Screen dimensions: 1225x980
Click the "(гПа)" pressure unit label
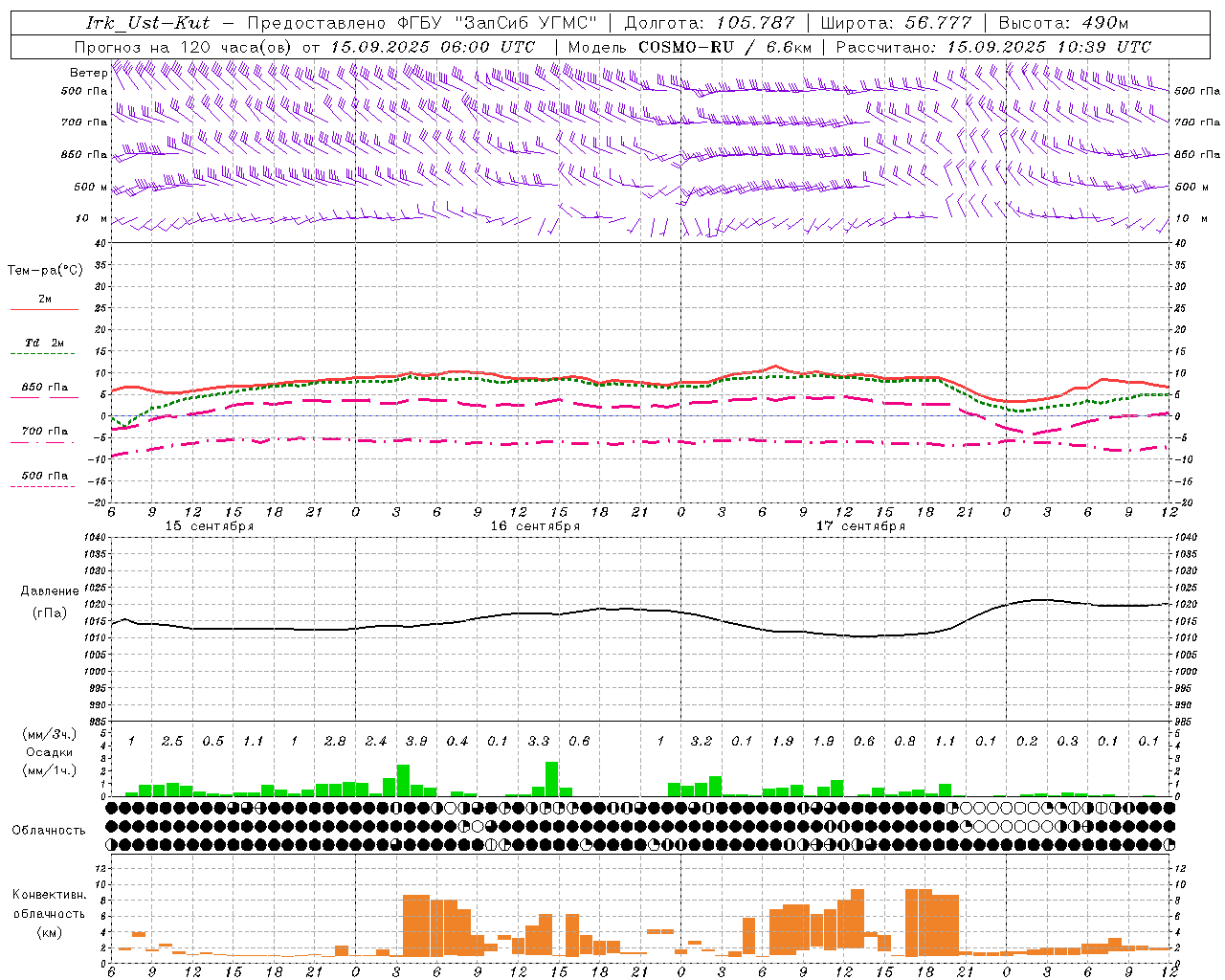[50, 613]
